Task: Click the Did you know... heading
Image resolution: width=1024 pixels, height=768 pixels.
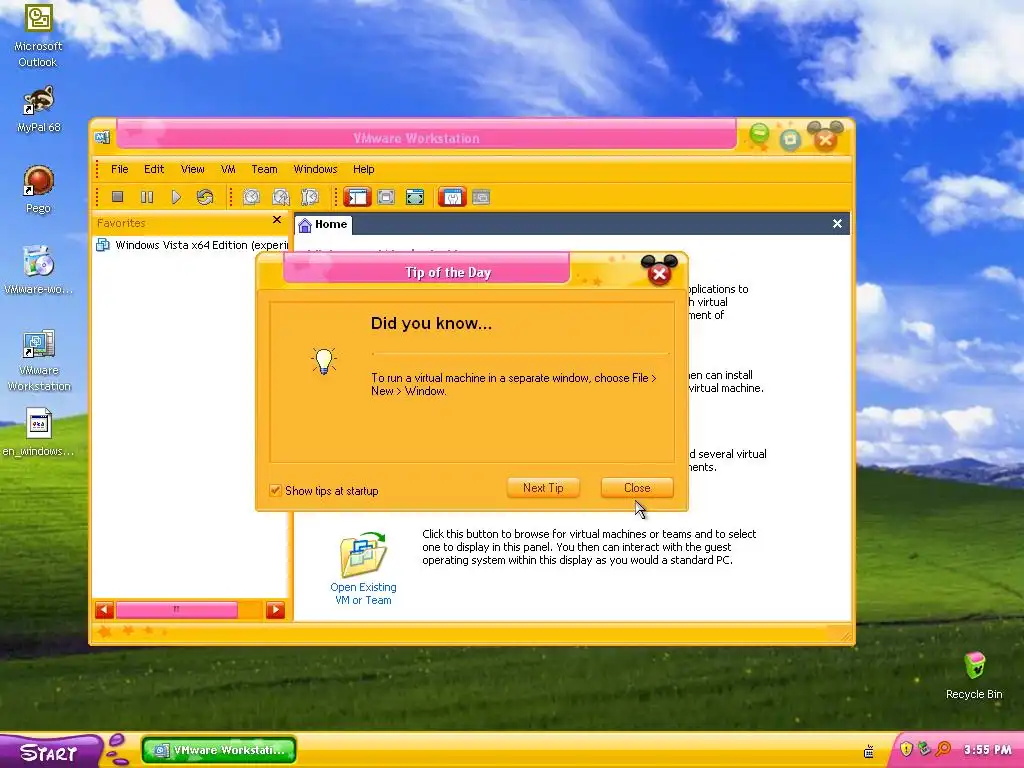Action: (431, 323)
